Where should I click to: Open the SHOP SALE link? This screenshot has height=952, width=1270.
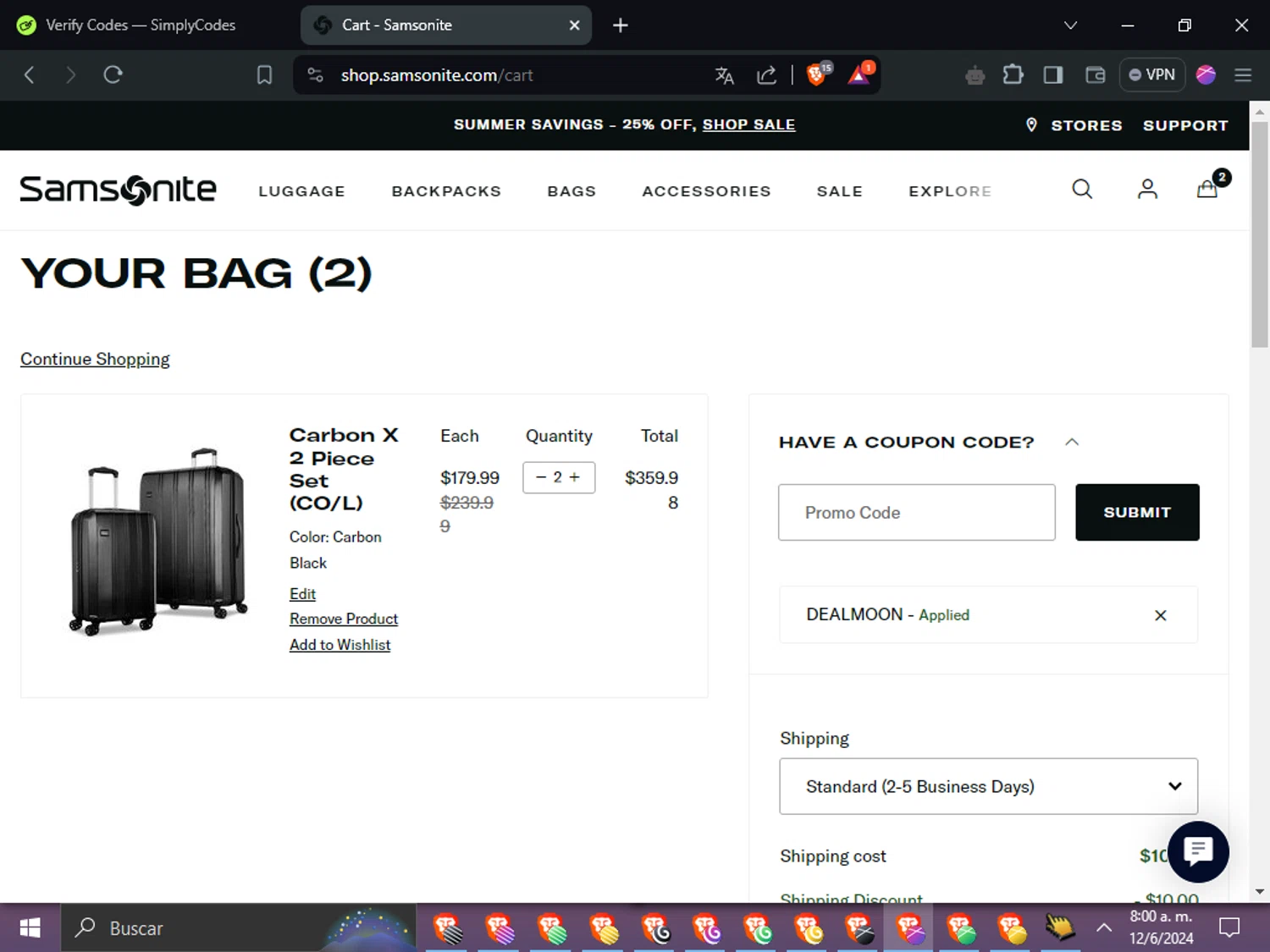pyautogui.click(x=748, y=124)
